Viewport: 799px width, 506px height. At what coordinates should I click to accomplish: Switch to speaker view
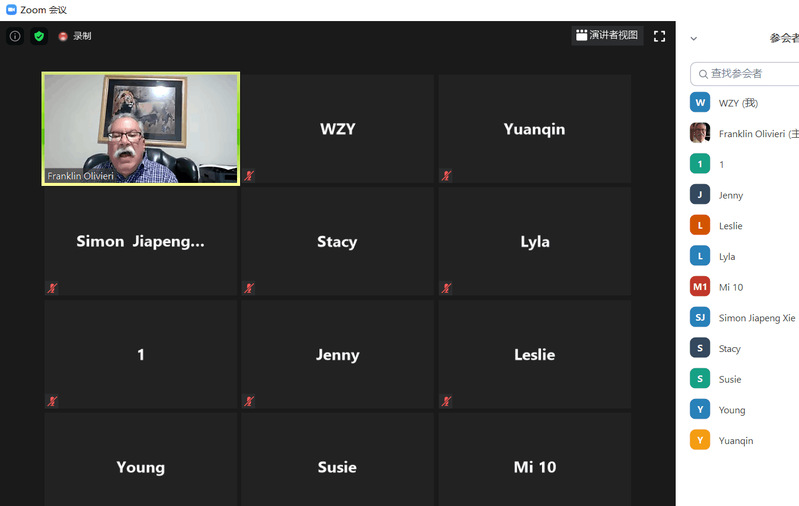click(607, 35)
